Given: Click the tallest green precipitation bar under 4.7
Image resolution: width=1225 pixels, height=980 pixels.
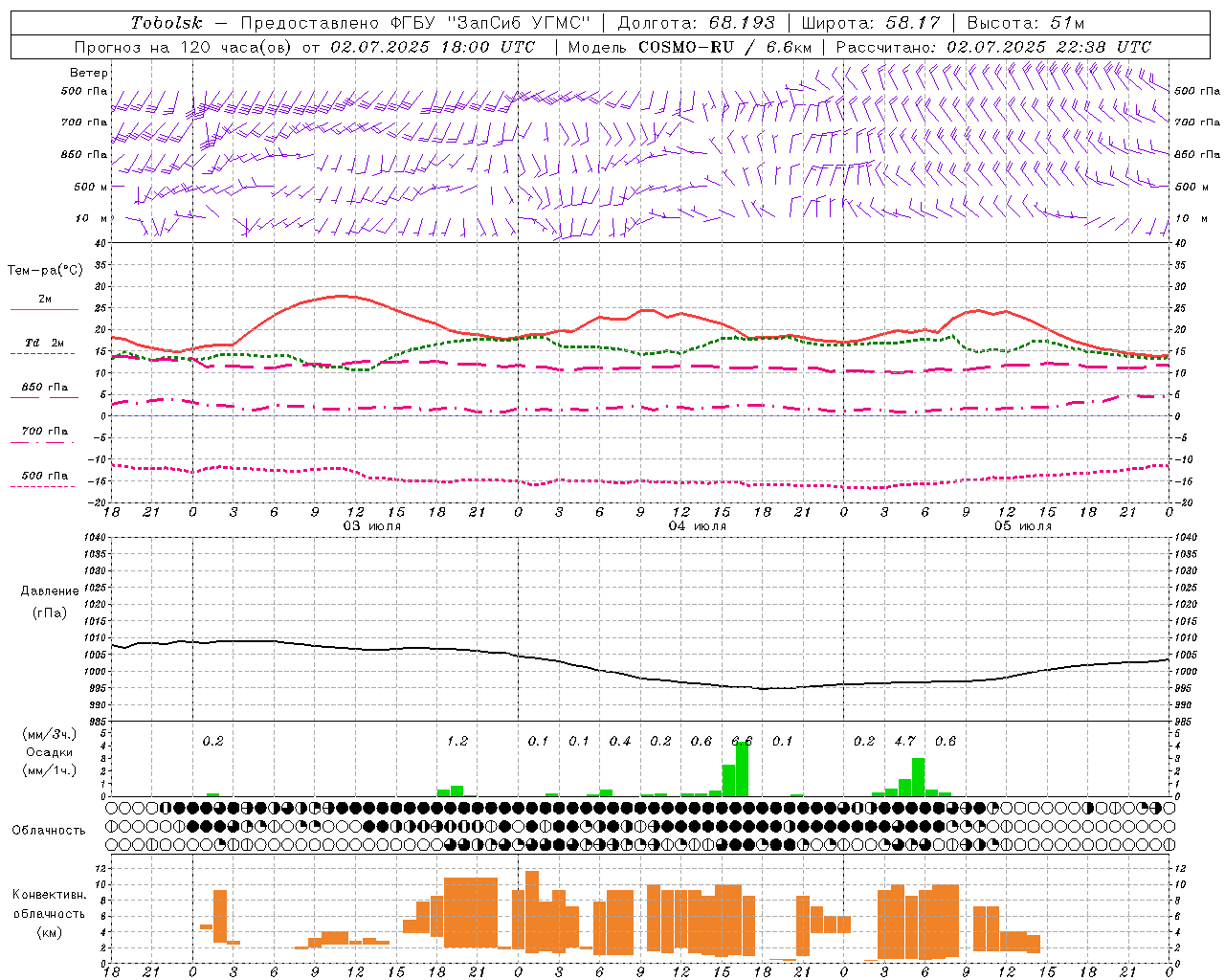Looking at the screenshot, I should coord(919,777).
